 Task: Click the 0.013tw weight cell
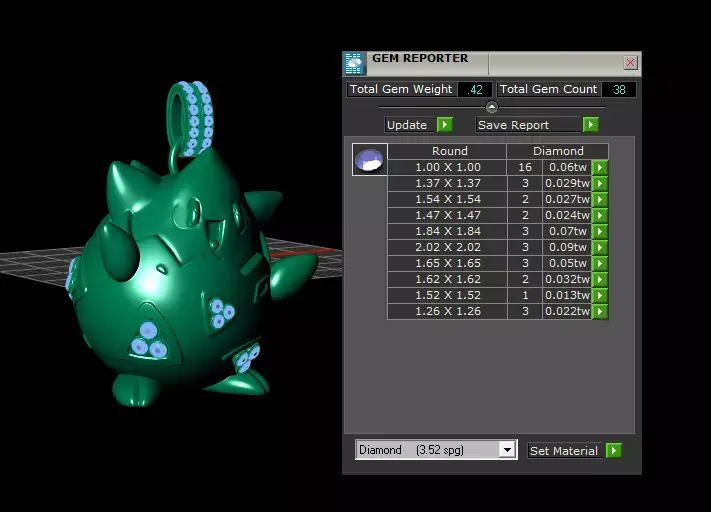click(567, 295)
